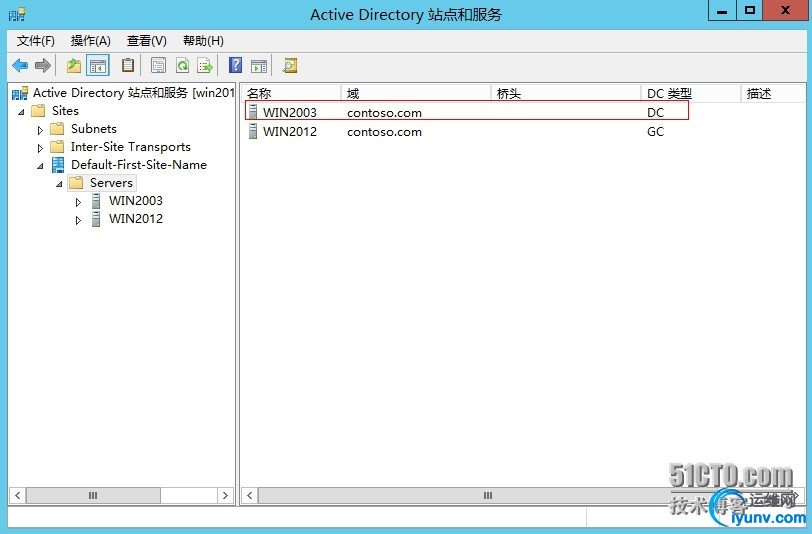Select the Active Directory root node icon
Screen dimensions: 812x534
(20, 93)
